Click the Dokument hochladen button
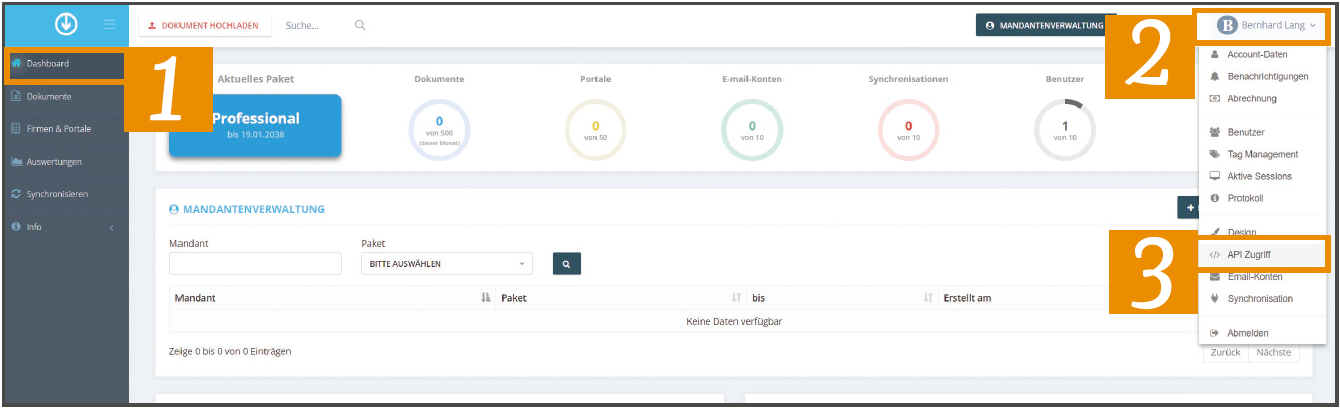1340x408 pixels. pyautogui.click(x=204, y=25)
